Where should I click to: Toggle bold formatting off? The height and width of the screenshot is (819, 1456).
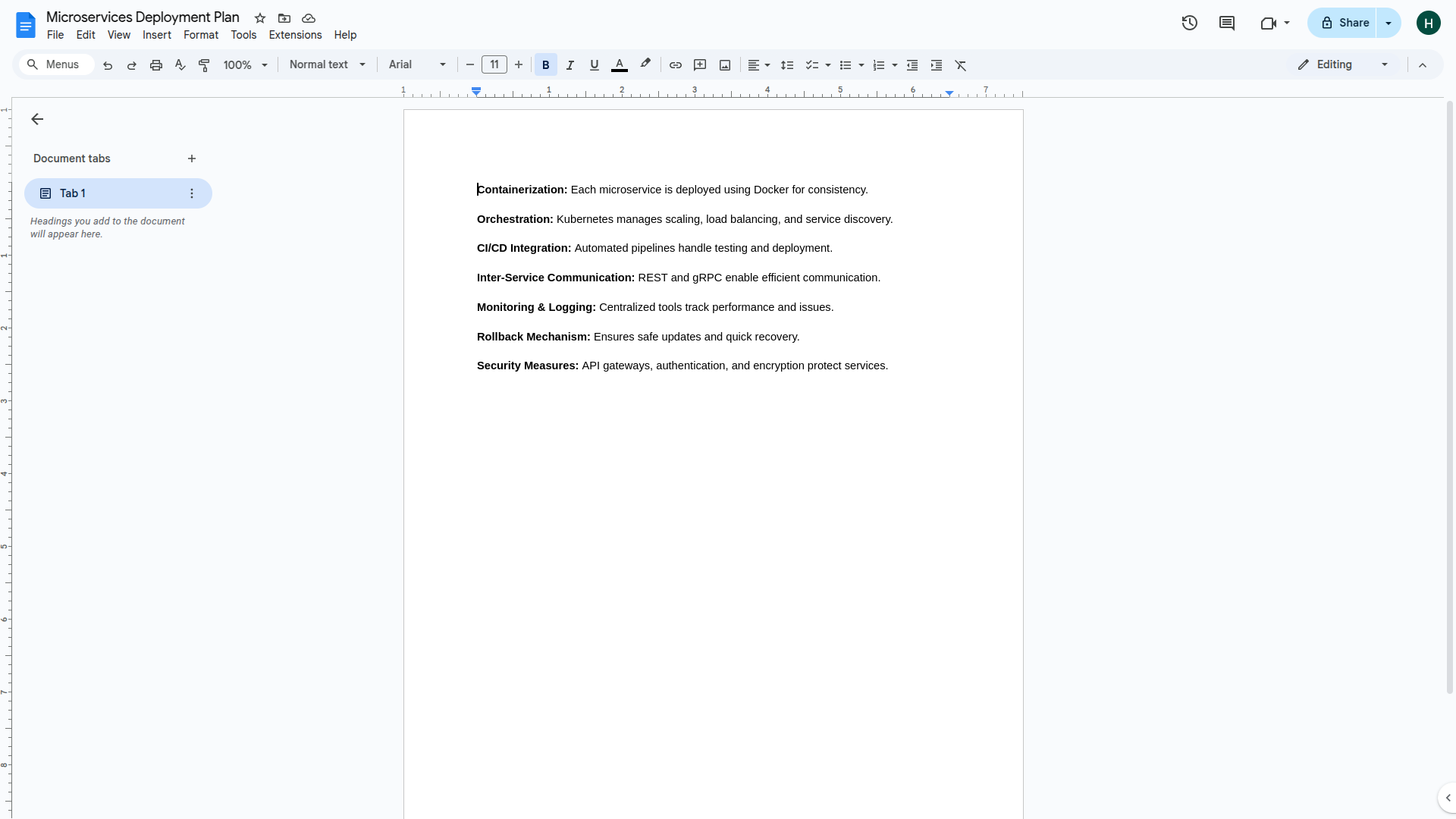tap(545, 65)
